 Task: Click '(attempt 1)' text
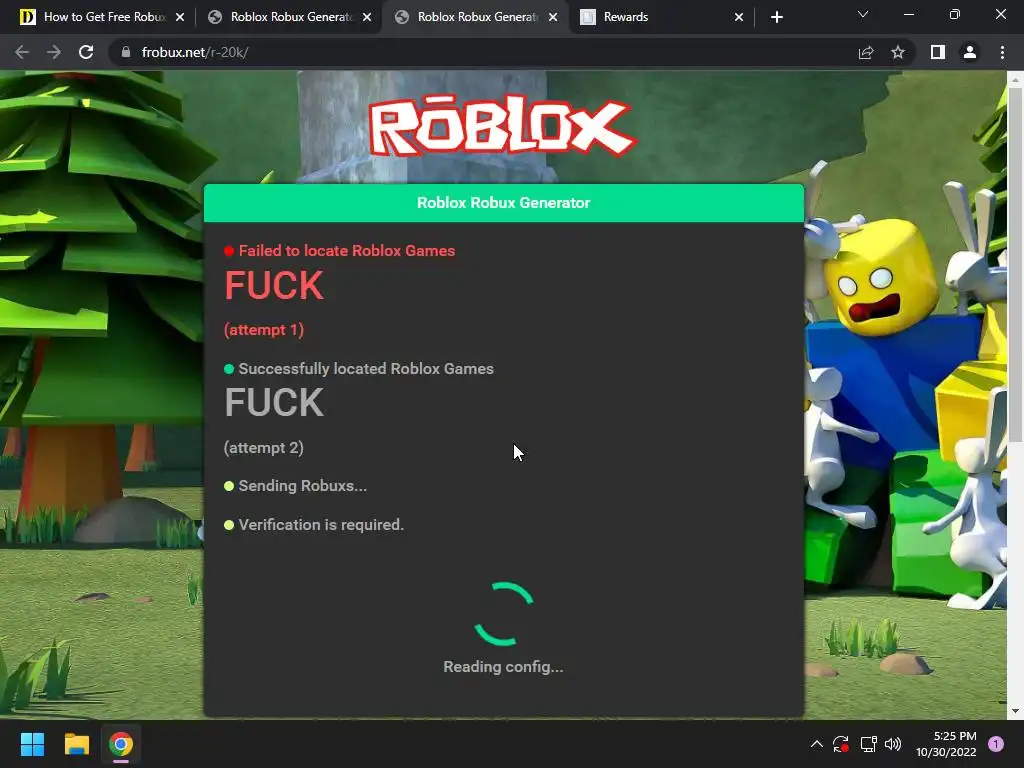click(x=264, y=330)
